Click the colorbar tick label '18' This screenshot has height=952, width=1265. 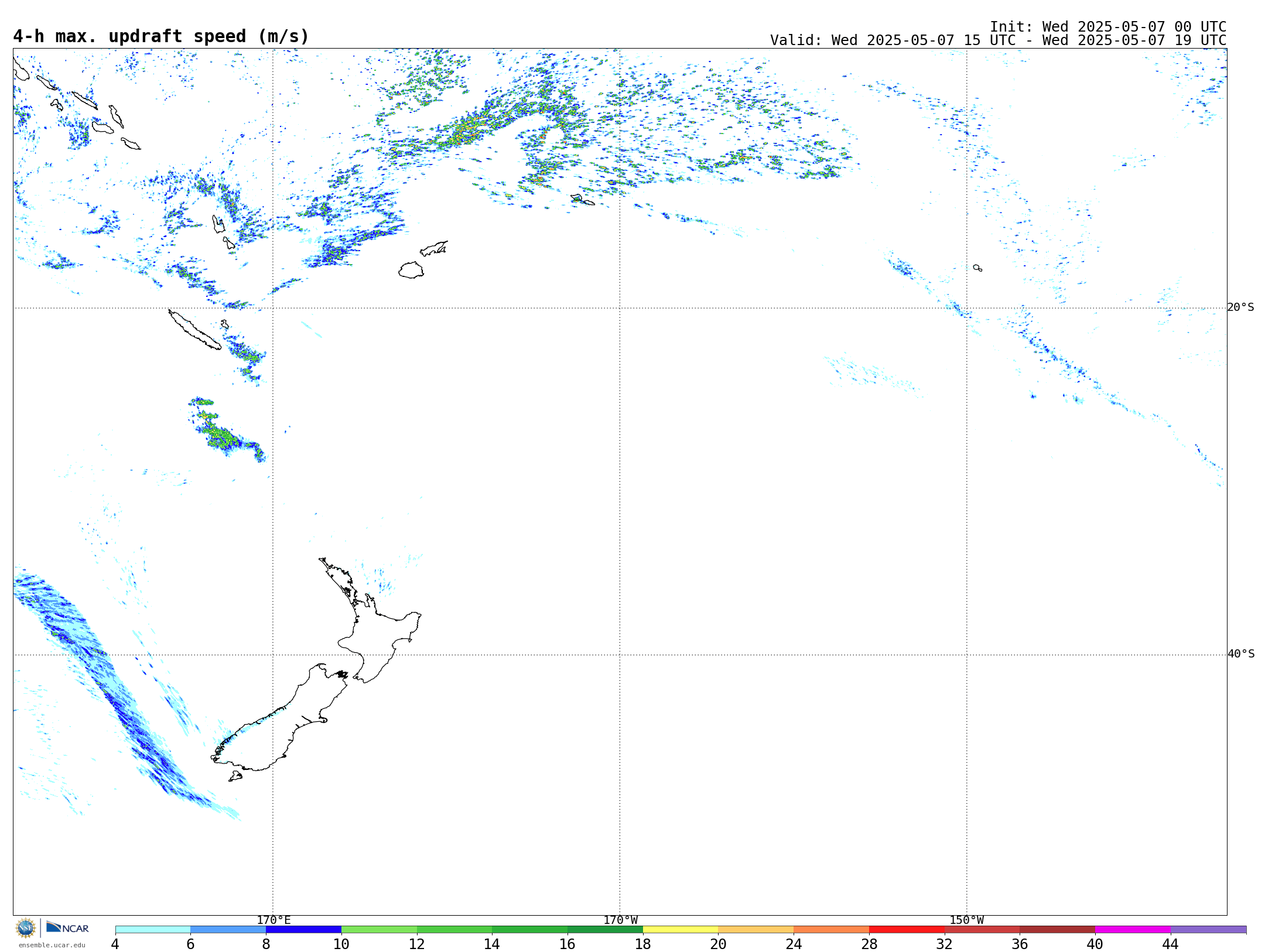pos(643,944)
